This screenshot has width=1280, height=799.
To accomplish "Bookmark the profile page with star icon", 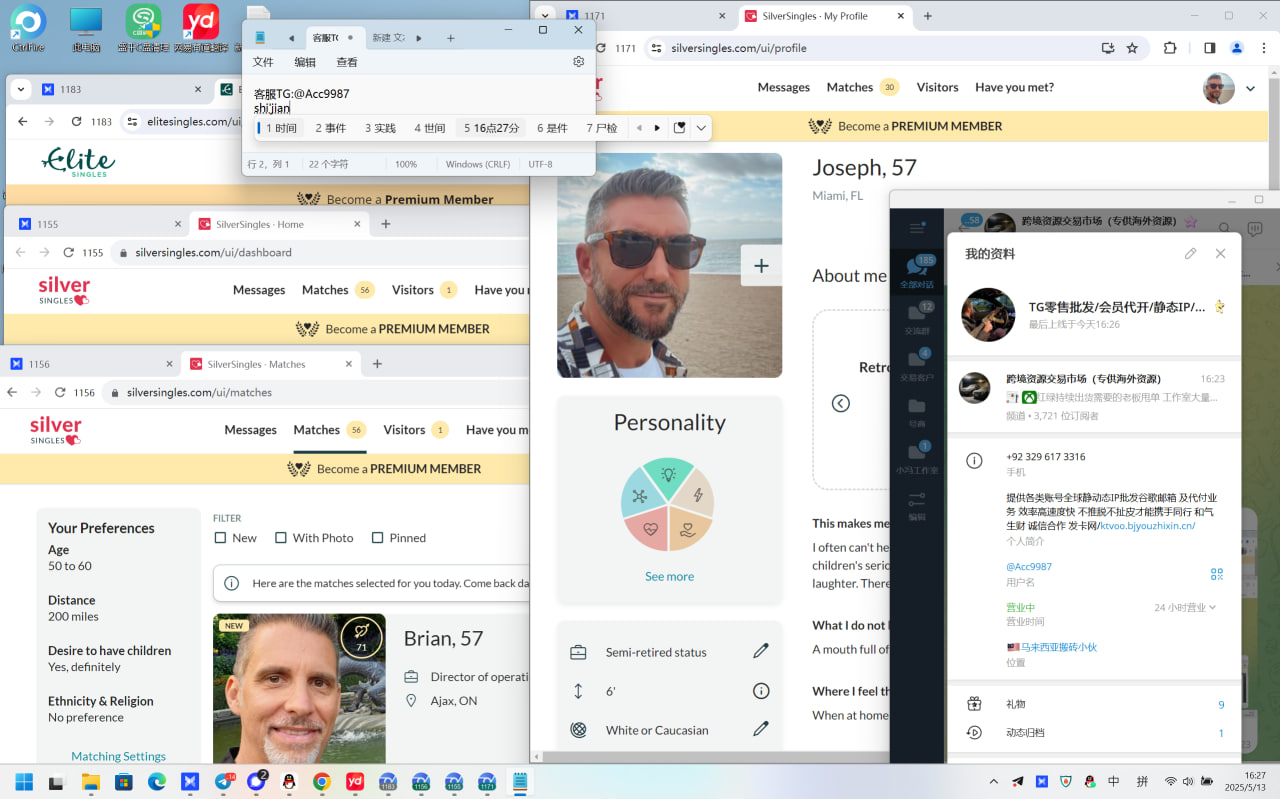I will click(x=1132, y=48).
